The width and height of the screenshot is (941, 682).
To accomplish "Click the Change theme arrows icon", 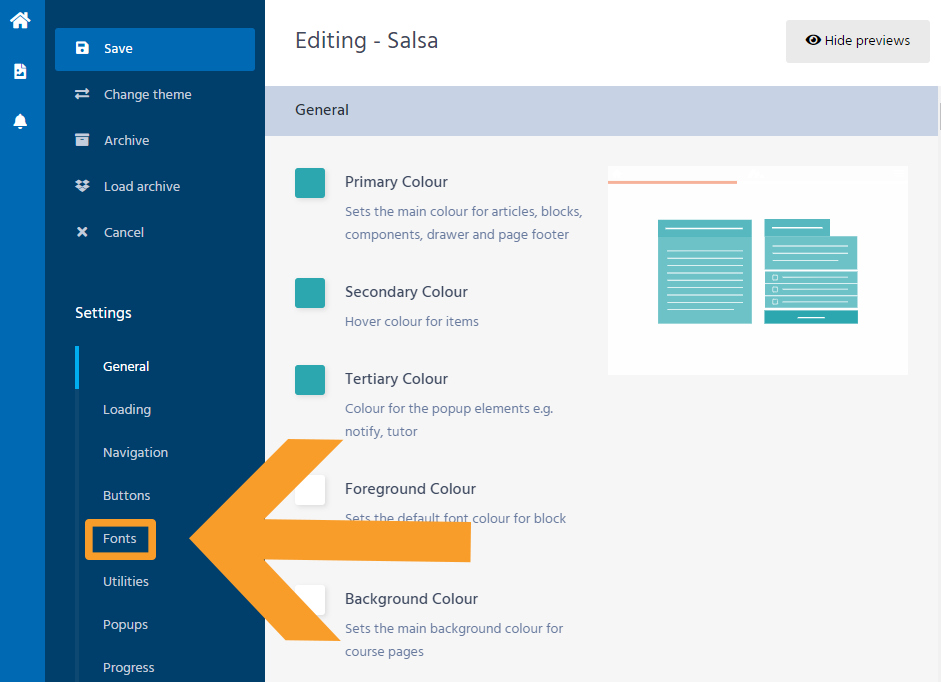I will pyautogui.click(x=83, y=94).
